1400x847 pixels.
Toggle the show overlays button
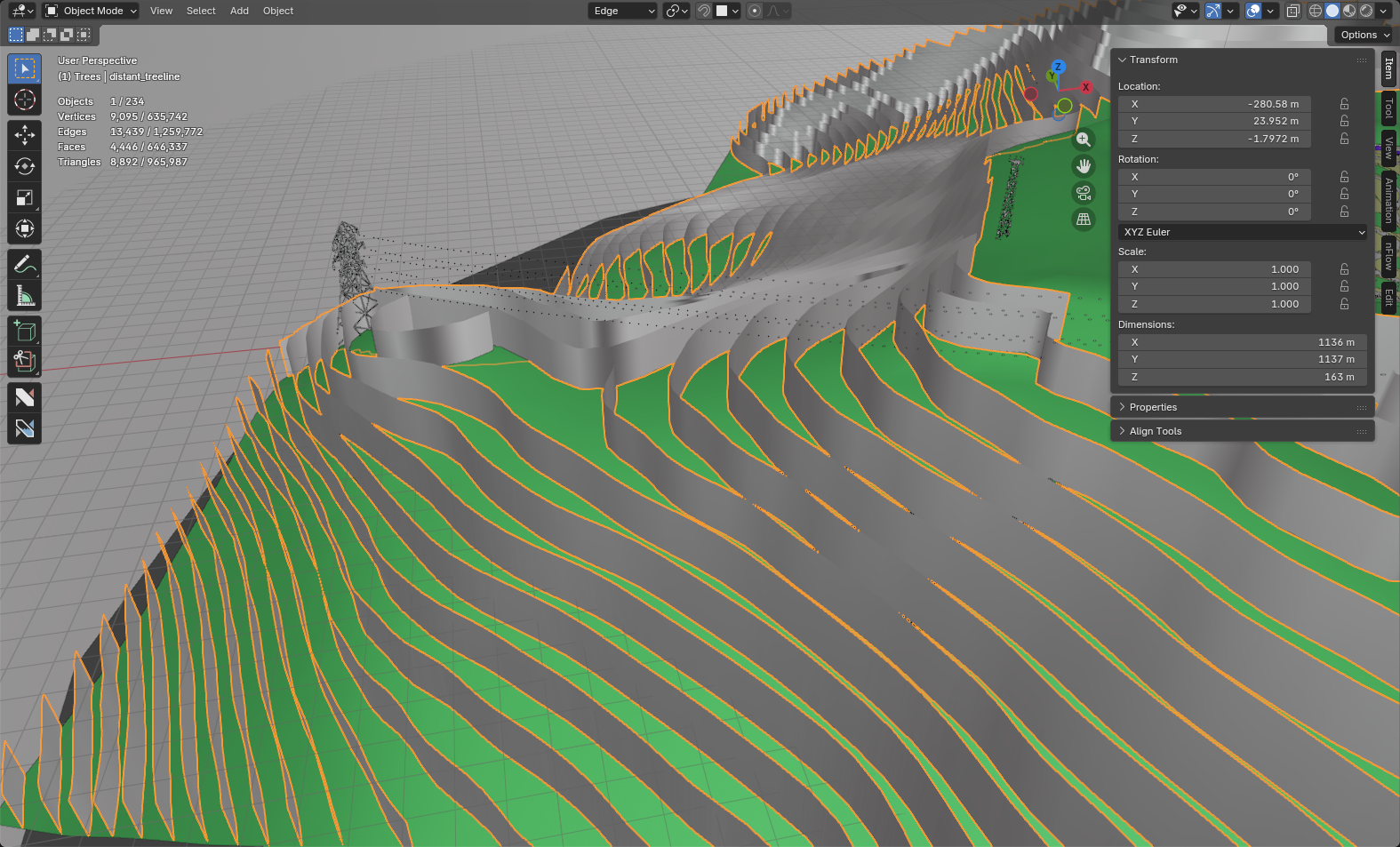1253,11
